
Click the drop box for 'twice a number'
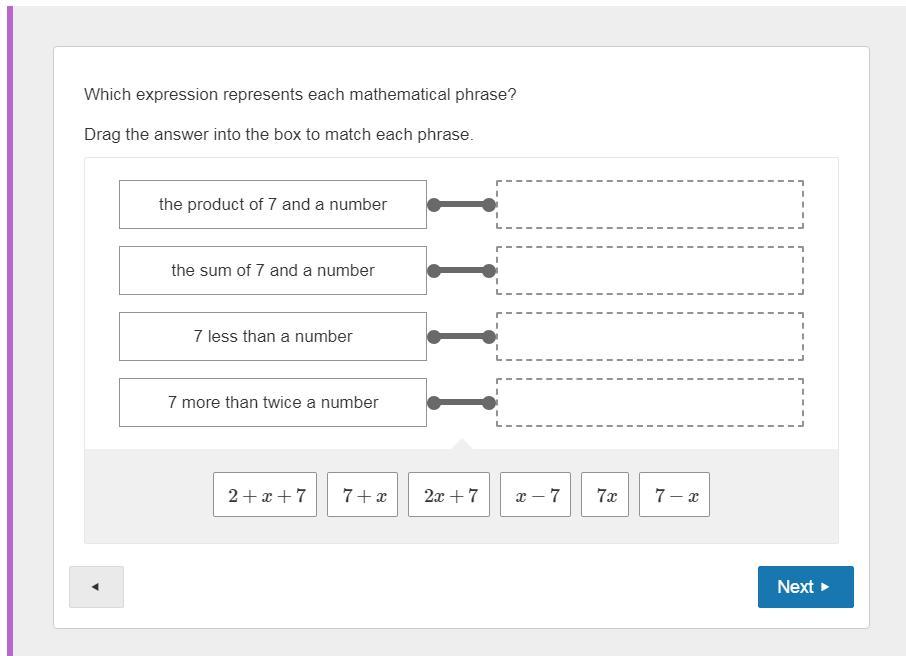(x=650, y=403)
